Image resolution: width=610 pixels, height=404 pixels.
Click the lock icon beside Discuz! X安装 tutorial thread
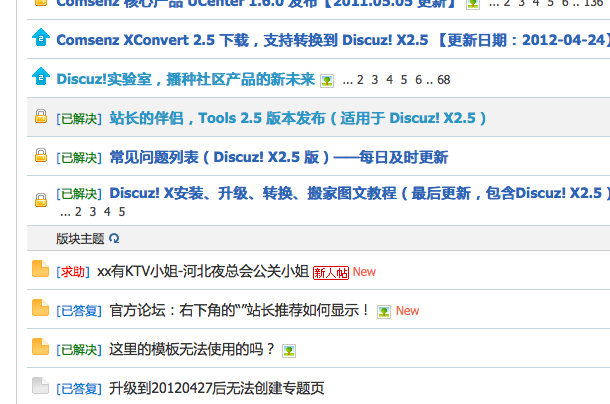pos(41,200)
